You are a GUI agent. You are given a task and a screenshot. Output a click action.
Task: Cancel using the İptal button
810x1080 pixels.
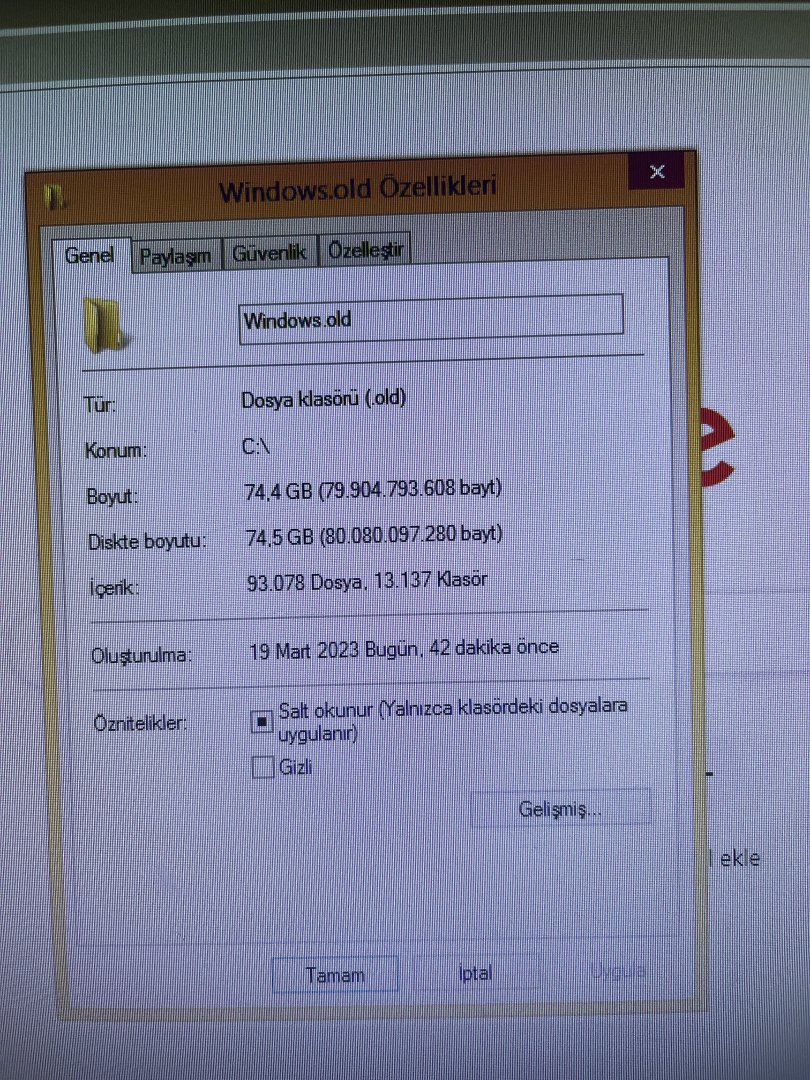coord(475,973)
